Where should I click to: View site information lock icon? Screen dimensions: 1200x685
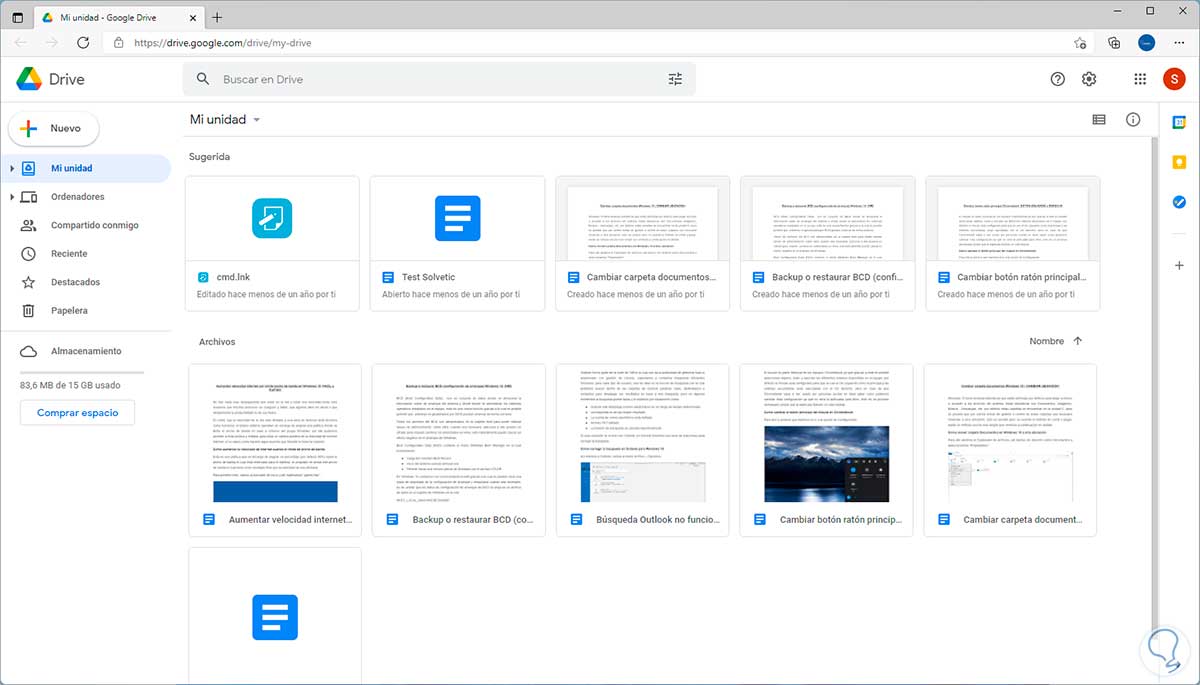(x=118, y=43)
